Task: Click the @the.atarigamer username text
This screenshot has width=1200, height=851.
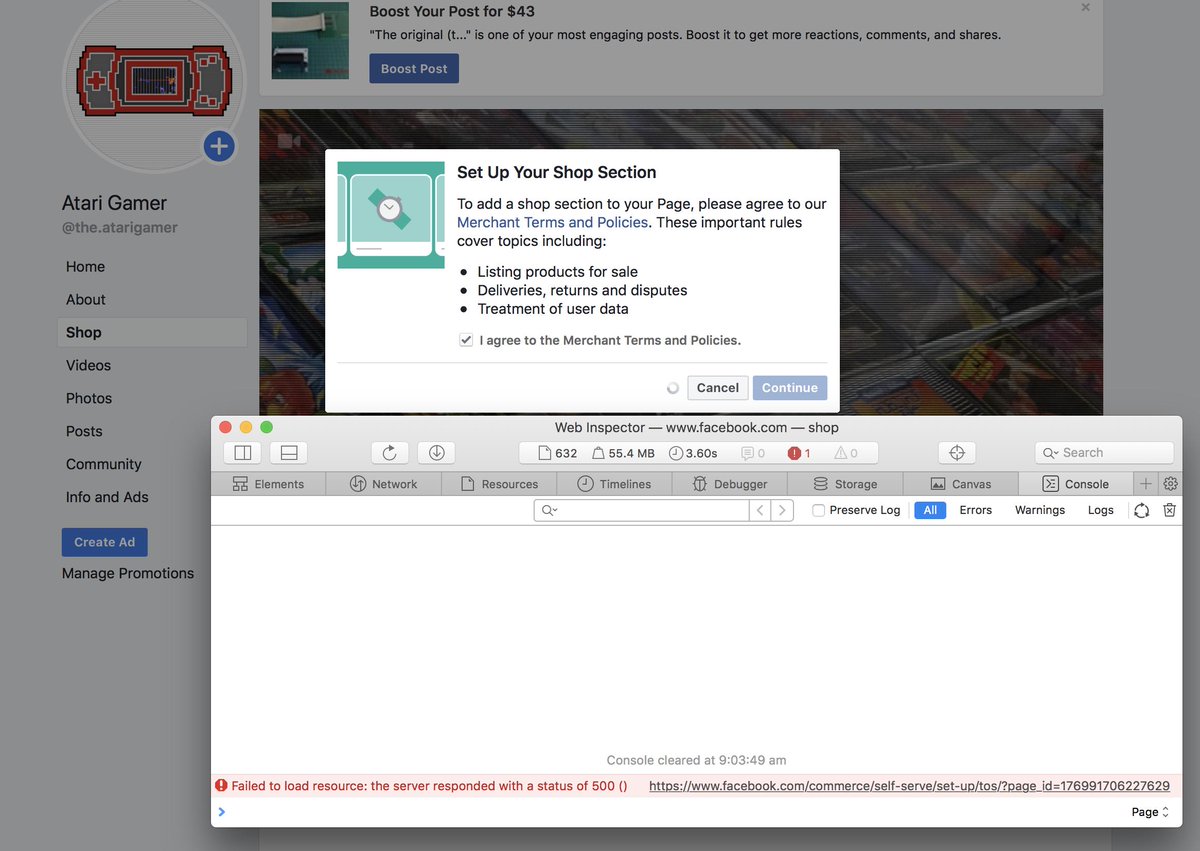Action: click(x=120, y=227)
